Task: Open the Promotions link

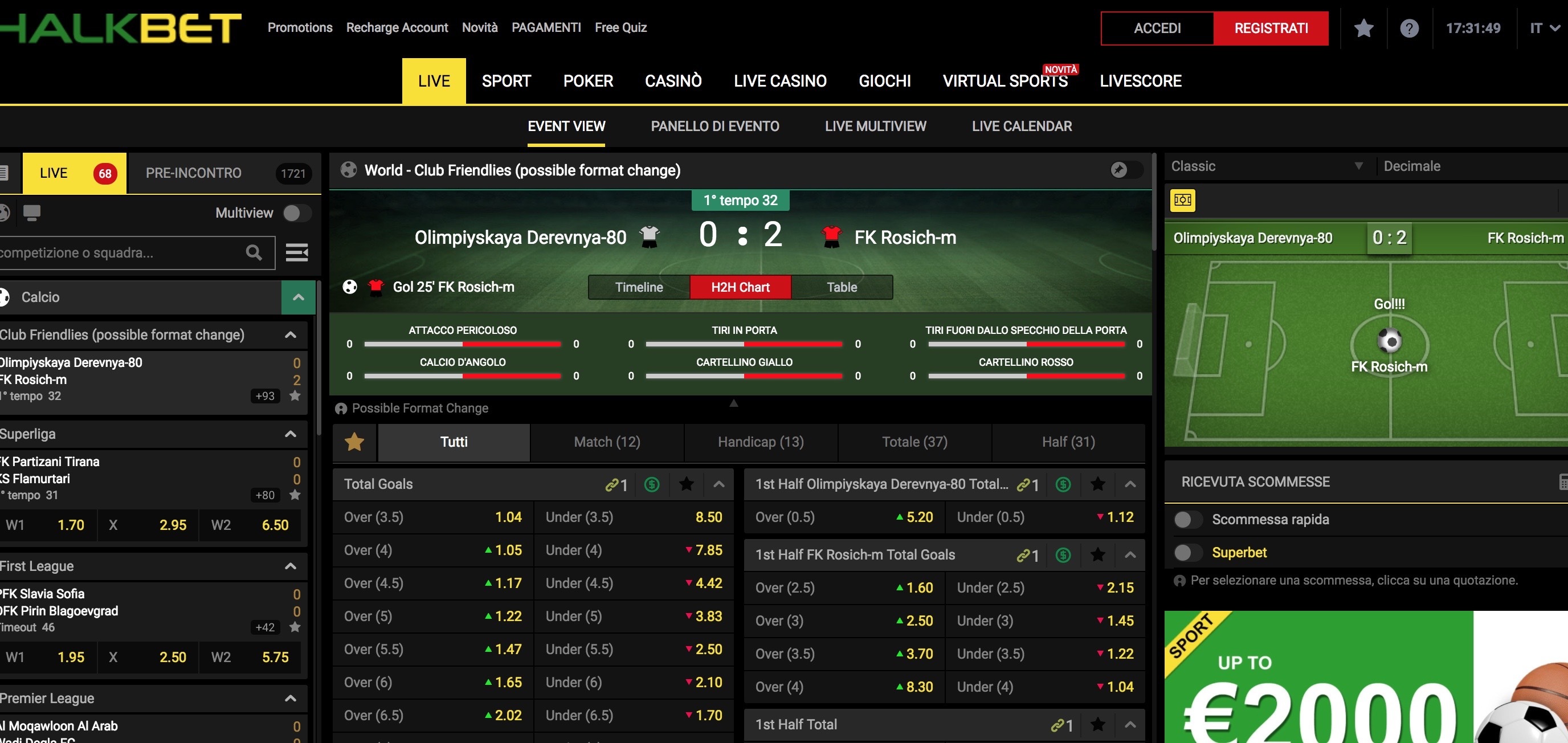Action: [300, 27]
